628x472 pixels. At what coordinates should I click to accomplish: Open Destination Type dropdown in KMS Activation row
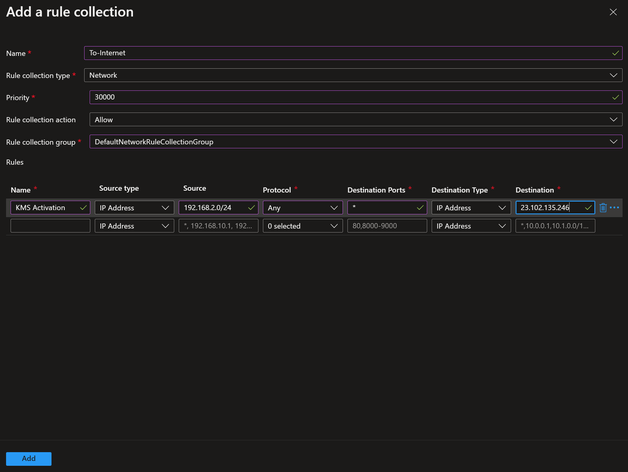pyautogui.click(x=471, y=208)
